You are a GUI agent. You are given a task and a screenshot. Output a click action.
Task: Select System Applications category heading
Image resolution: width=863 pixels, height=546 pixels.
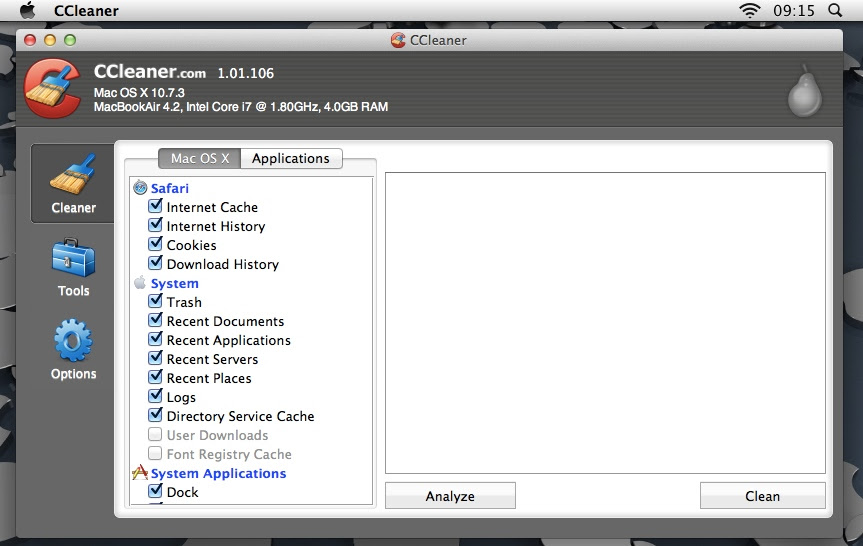219,473
